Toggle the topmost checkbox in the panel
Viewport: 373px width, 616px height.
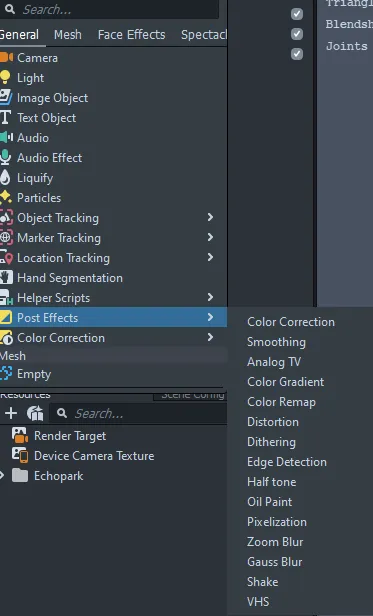point(297,14)
